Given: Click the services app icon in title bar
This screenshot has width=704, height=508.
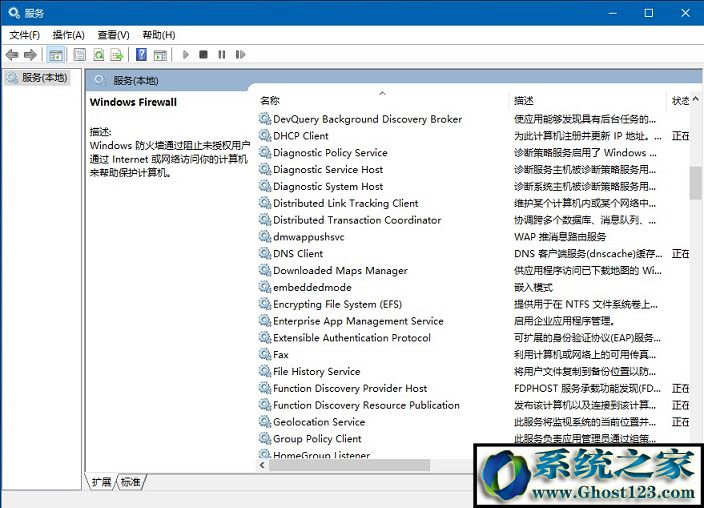Looking at the screenshot, I should tap(14, 13).
